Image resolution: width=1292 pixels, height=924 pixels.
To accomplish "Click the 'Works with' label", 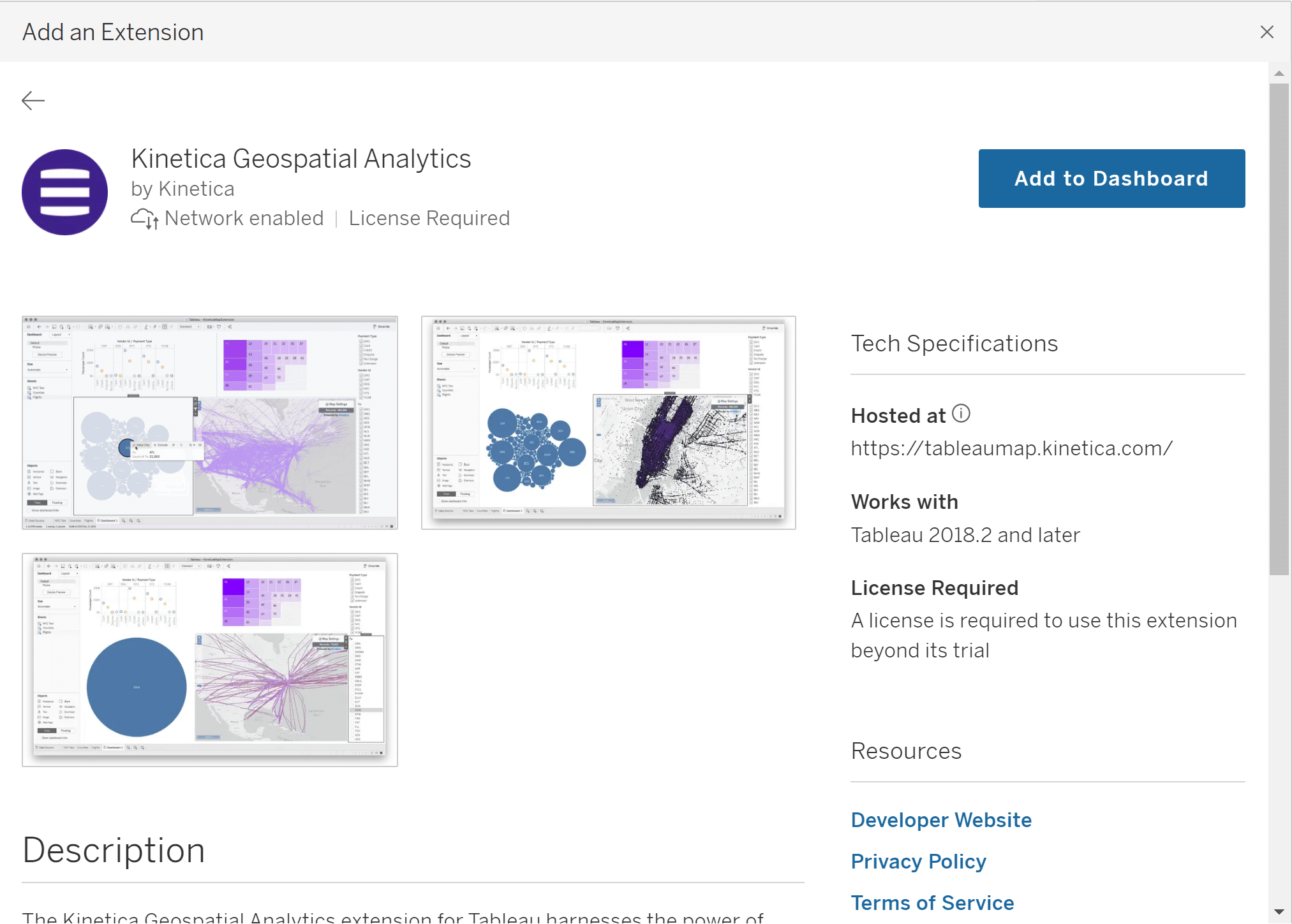I will click(x=904, y=502).
